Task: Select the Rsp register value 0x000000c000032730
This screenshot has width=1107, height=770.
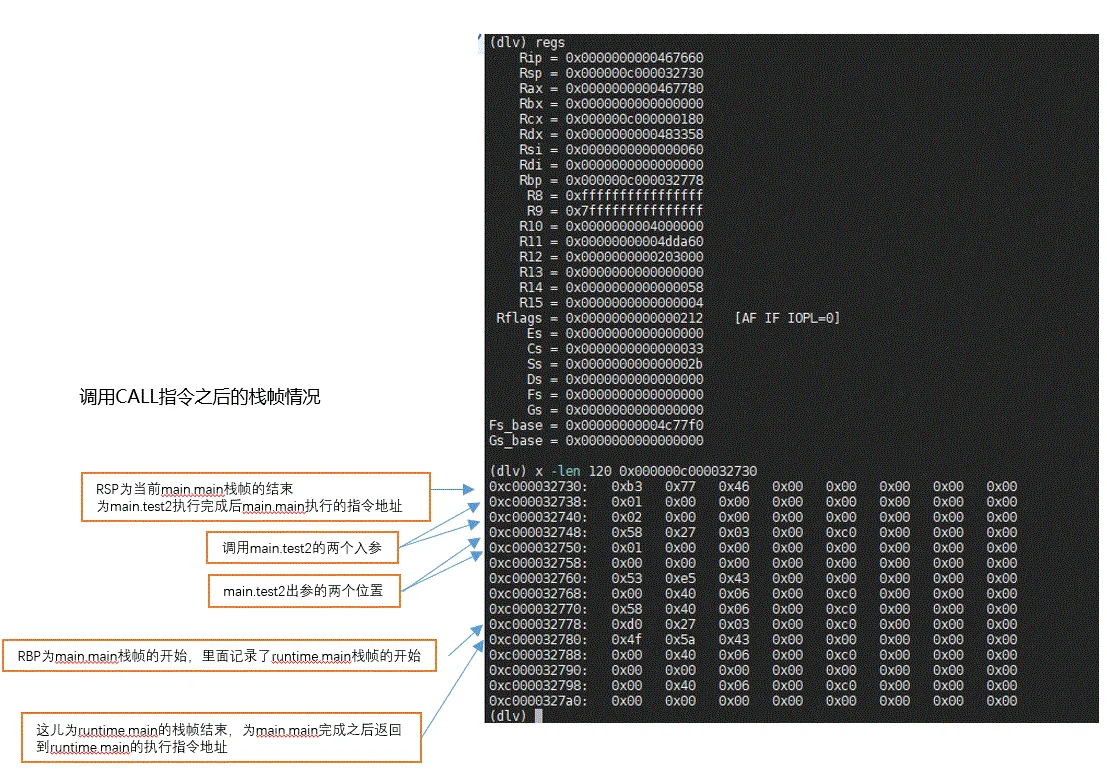Action: pyautogui.click(x=634, y=73)
